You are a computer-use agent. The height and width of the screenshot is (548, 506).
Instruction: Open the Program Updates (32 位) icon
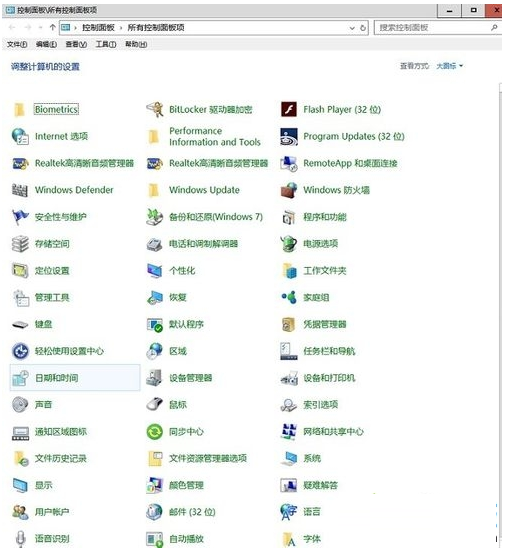tap(289, 136)
